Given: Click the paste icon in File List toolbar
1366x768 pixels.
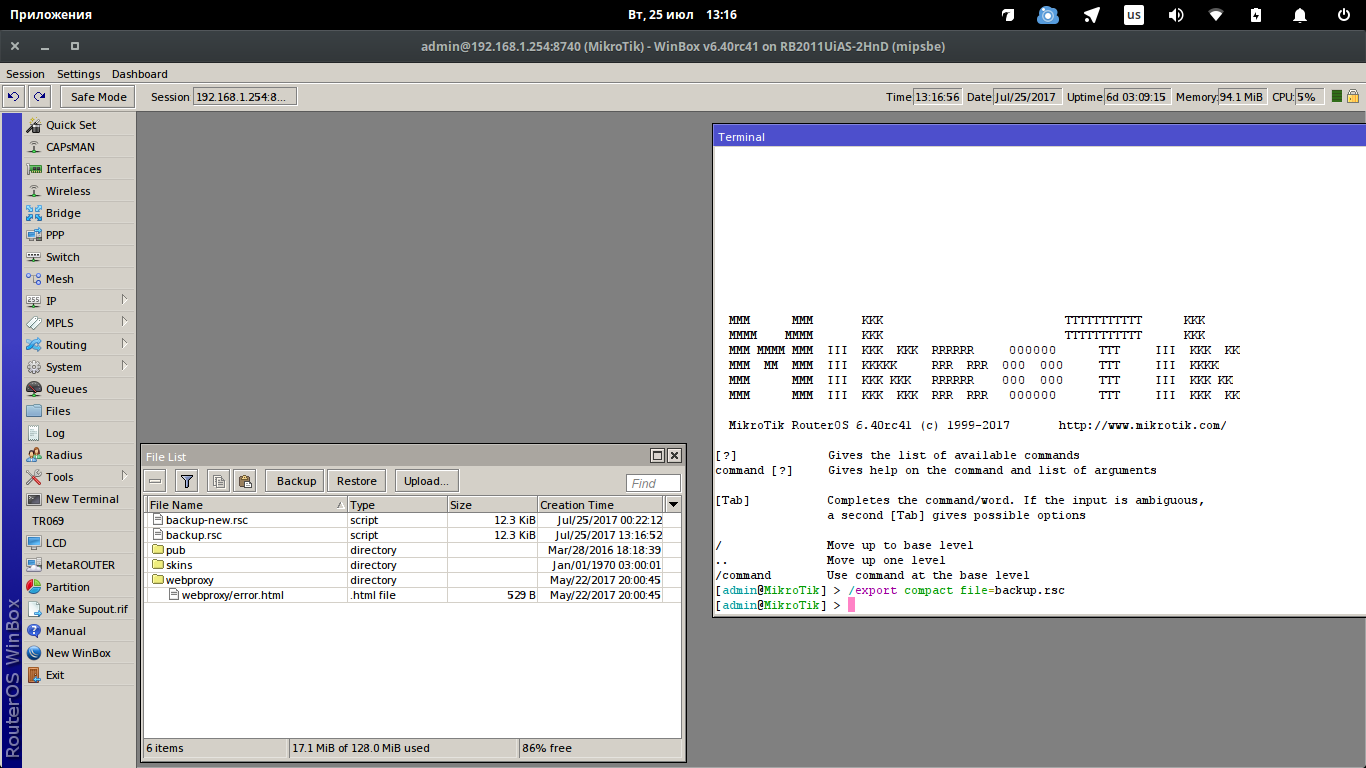Looking at the screenshot, I should (x=244, y=481).
